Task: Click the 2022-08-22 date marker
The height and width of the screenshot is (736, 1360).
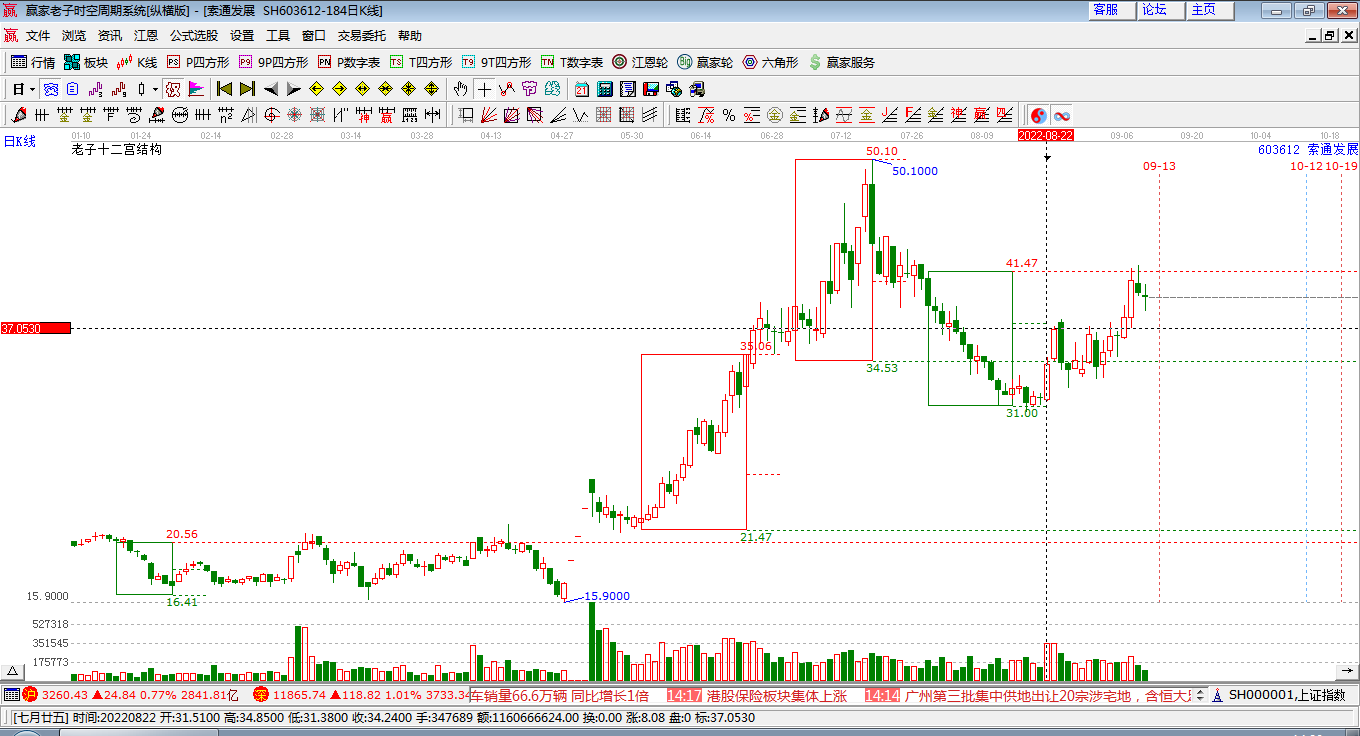Action: coord(1045,135)
